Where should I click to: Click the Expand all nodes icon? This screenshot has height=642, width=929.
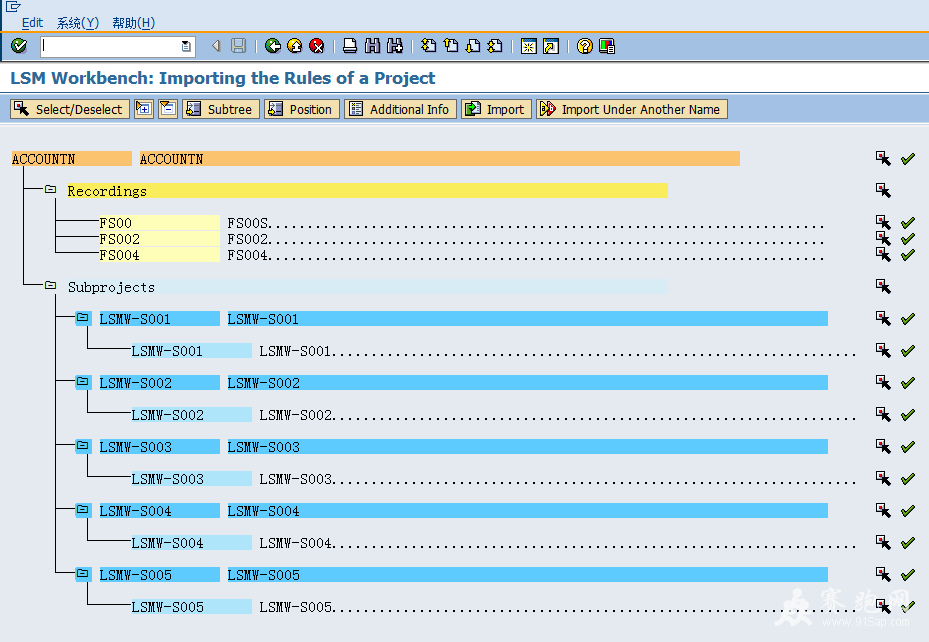click(x=143, y=109)
